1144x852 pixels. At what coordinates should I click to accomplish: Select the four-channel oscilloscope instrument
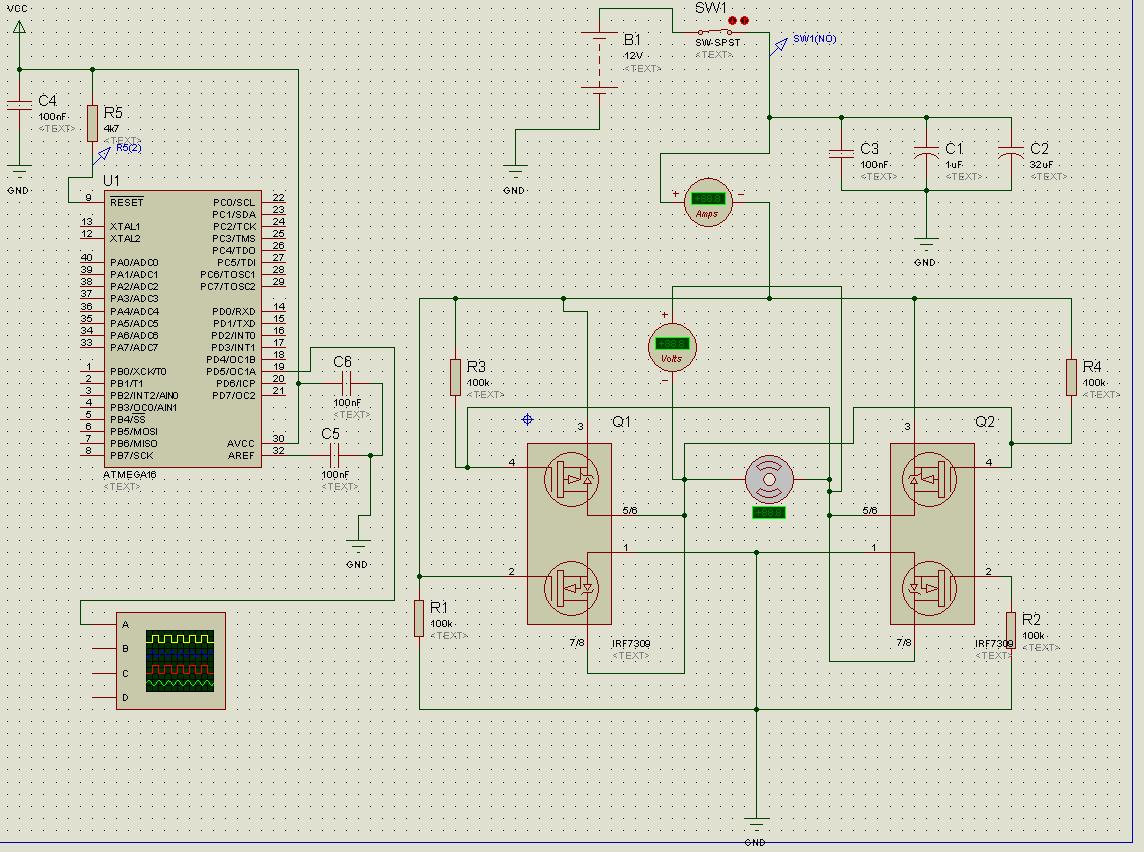point(171,660)
